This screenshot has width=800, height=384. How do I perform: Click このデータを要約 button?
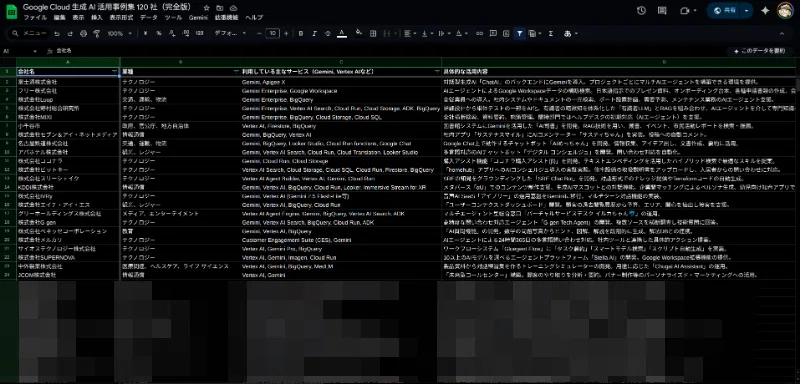tap(760, 51)
